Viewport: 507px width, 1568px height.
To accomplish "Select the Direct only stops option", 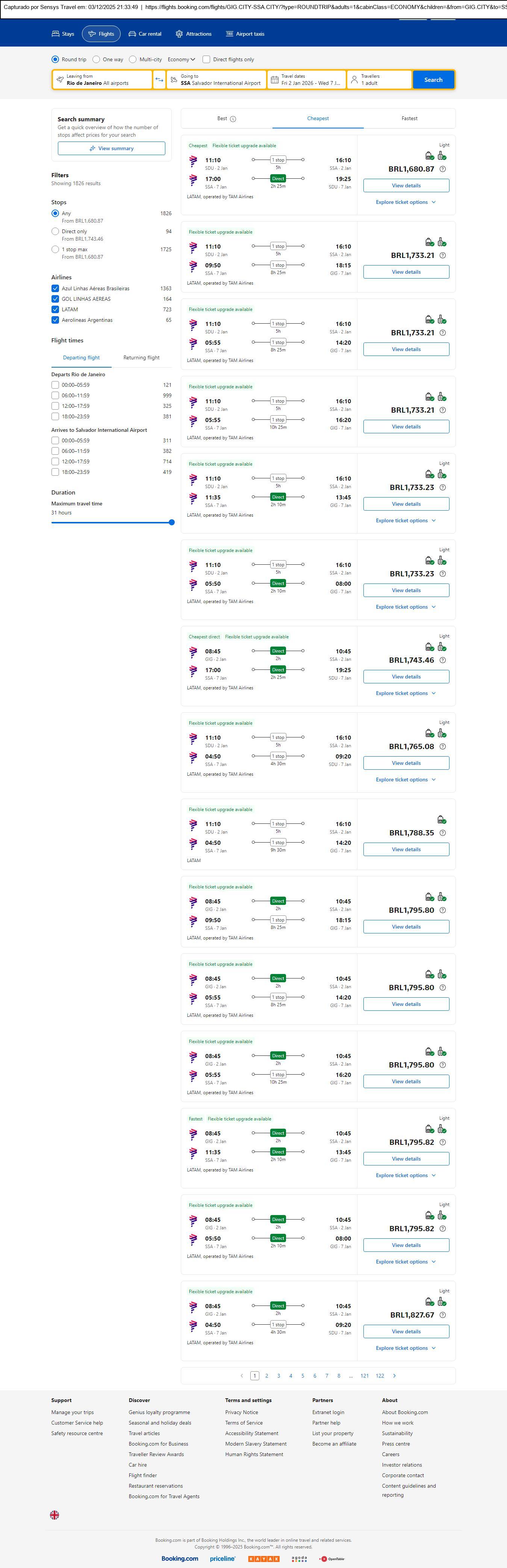I will 56,231.
